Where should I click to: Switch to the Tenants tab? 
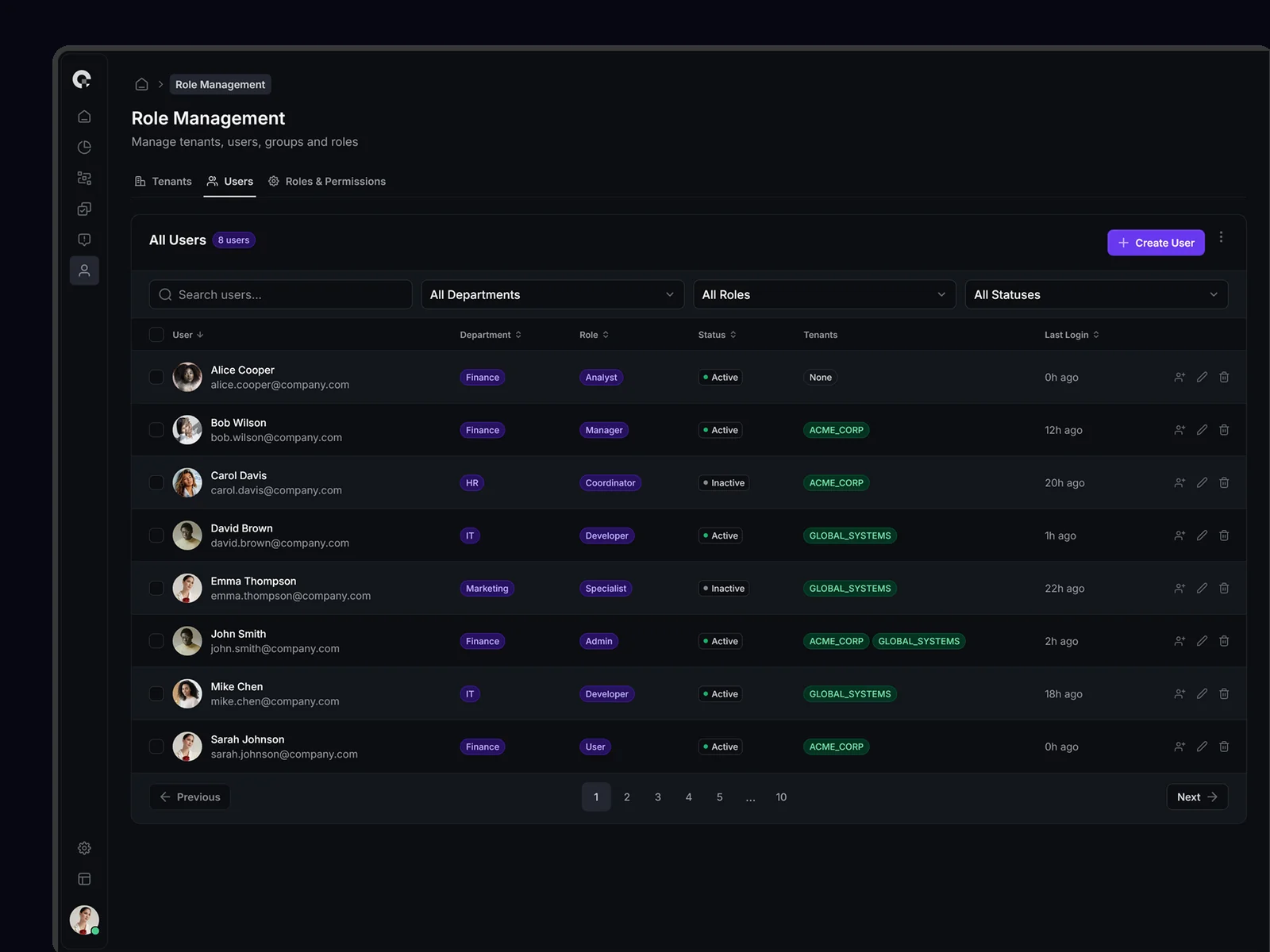[x=164, y=182]
